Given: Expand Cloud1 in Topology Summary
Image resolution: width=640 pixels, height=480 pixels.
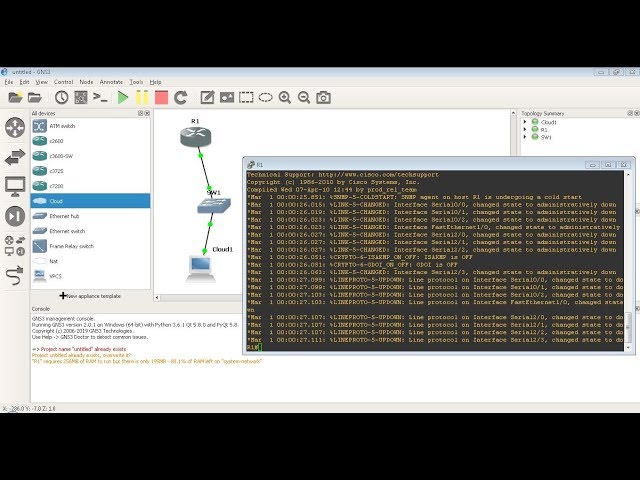Looking at the screenshot, I should pyautogui.click(x=525, y=122).
